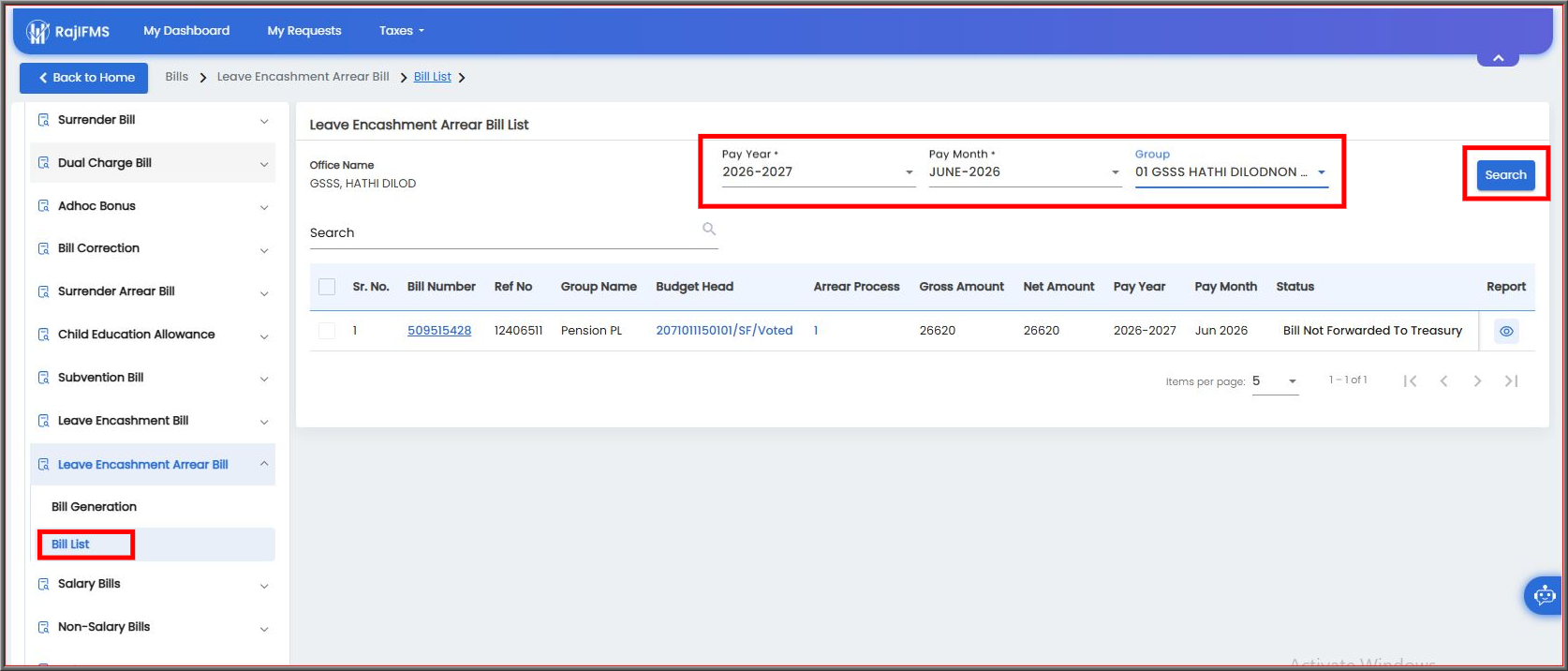Screen dimensions: 1568x671
Task: Click the Adhoc Bonus sidebar icon
Action: point(43,206)
